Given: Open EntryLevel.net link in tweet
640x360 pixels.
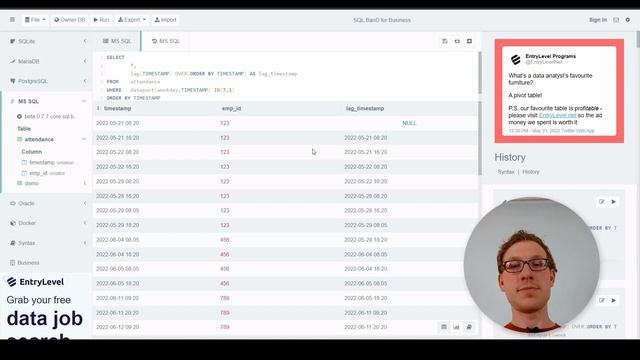Looking at the screenshot, I should tap(558, 116).
